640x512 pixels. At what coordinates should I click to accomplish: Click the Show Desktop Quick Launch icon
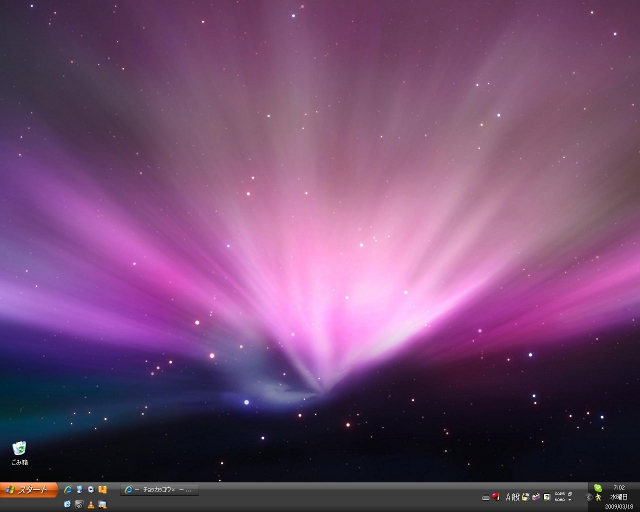point(80,490)
